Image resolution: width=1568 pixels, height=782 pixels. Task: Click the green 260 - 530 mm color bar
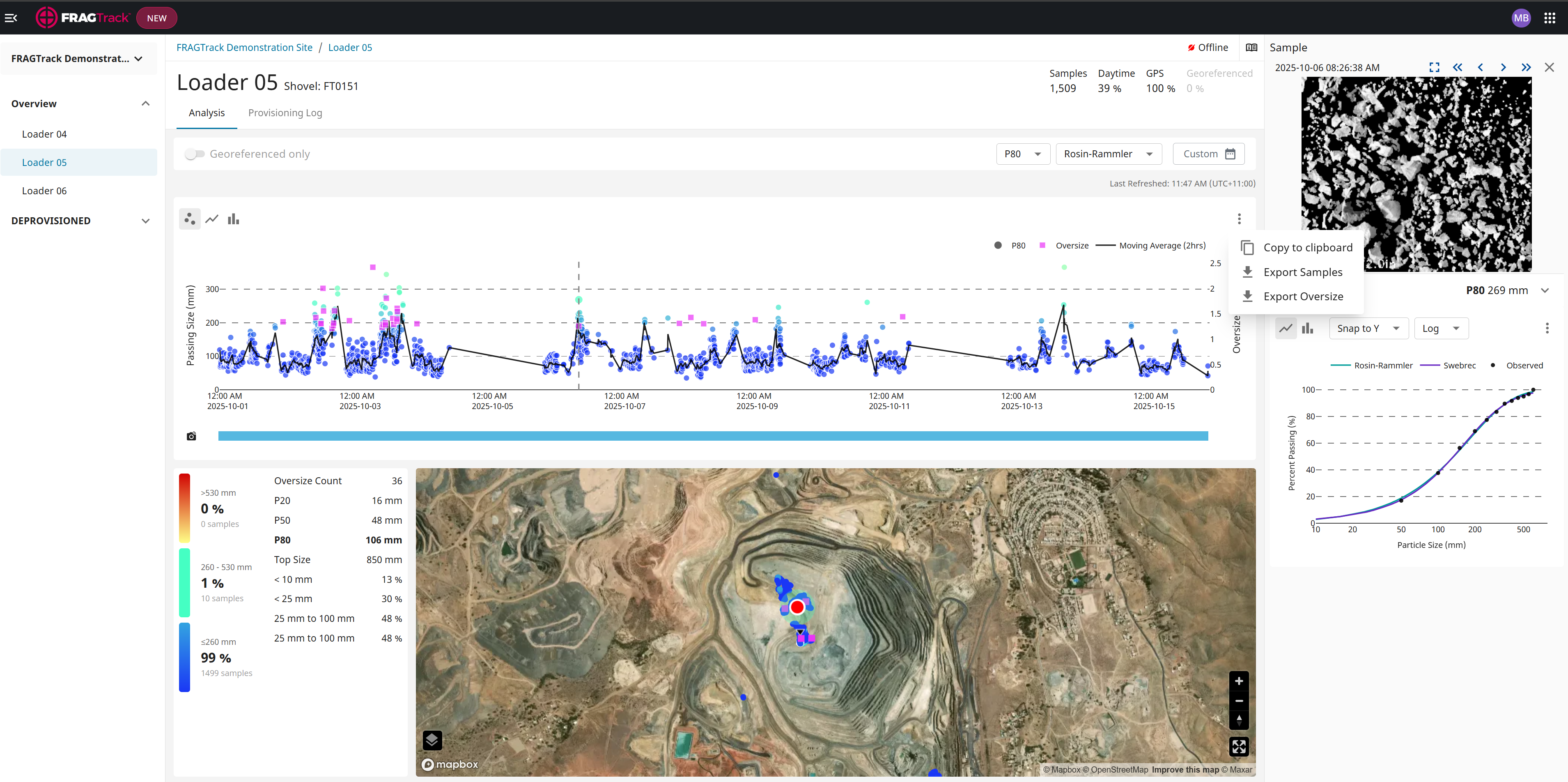(x=184, y=583)
